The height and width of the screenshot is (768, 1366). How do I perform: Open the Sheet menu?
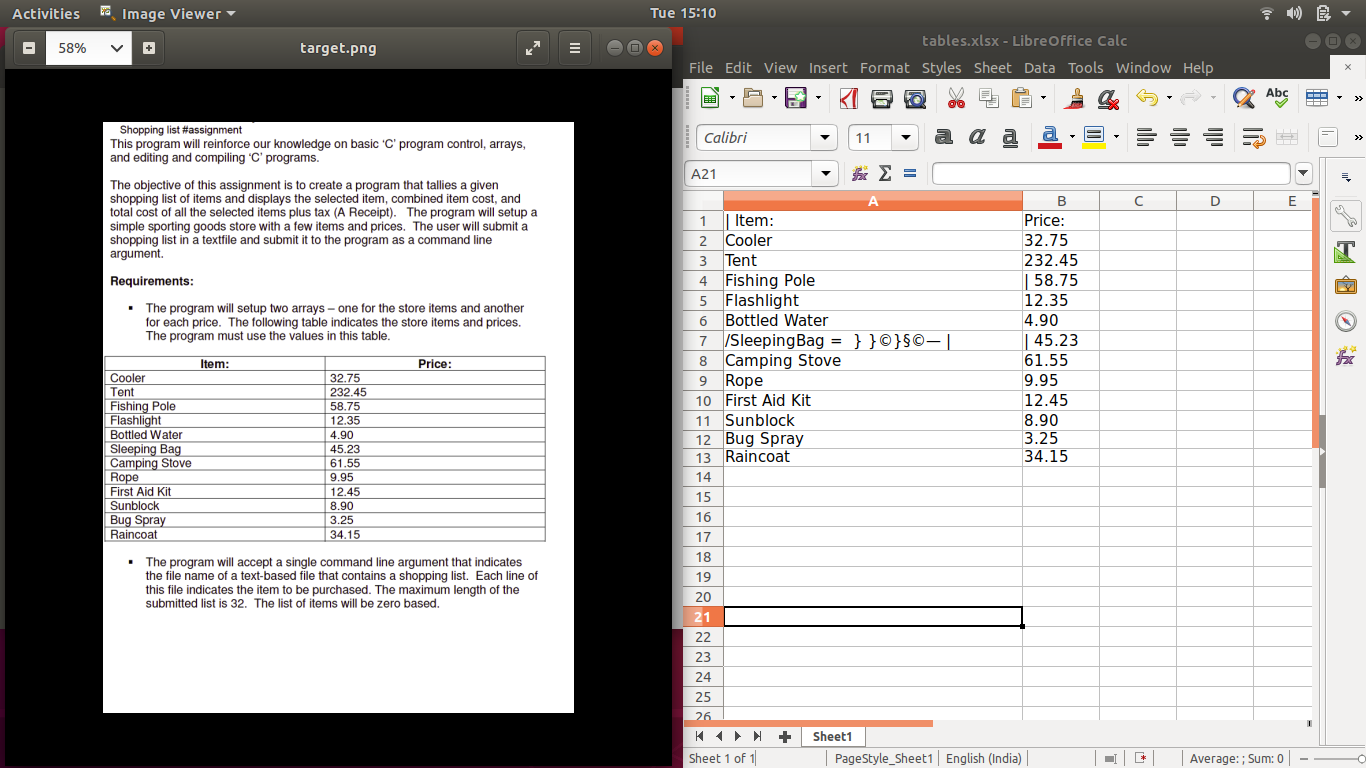click(993, 68)
